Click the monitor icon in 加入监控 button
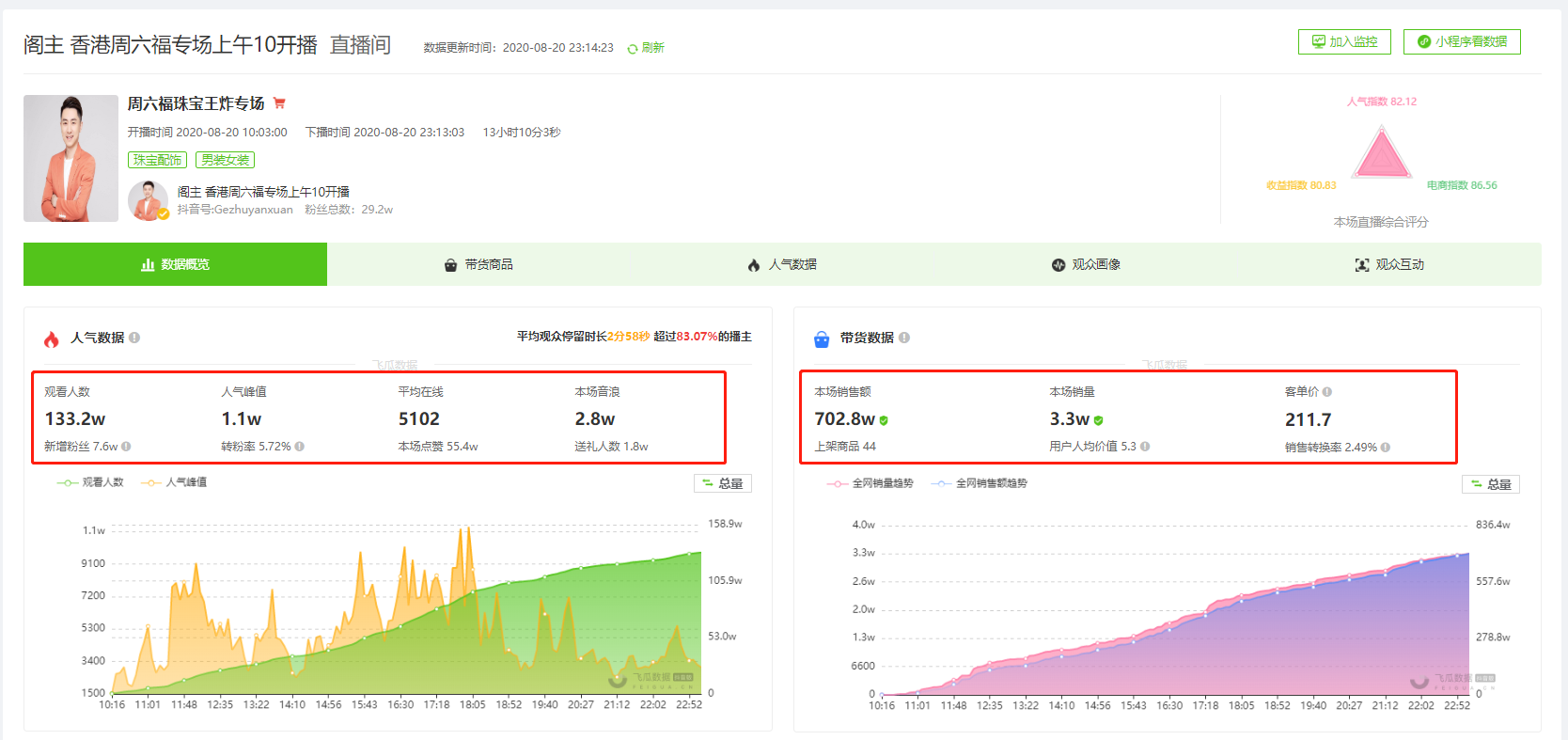 [x=1319, y=41]
